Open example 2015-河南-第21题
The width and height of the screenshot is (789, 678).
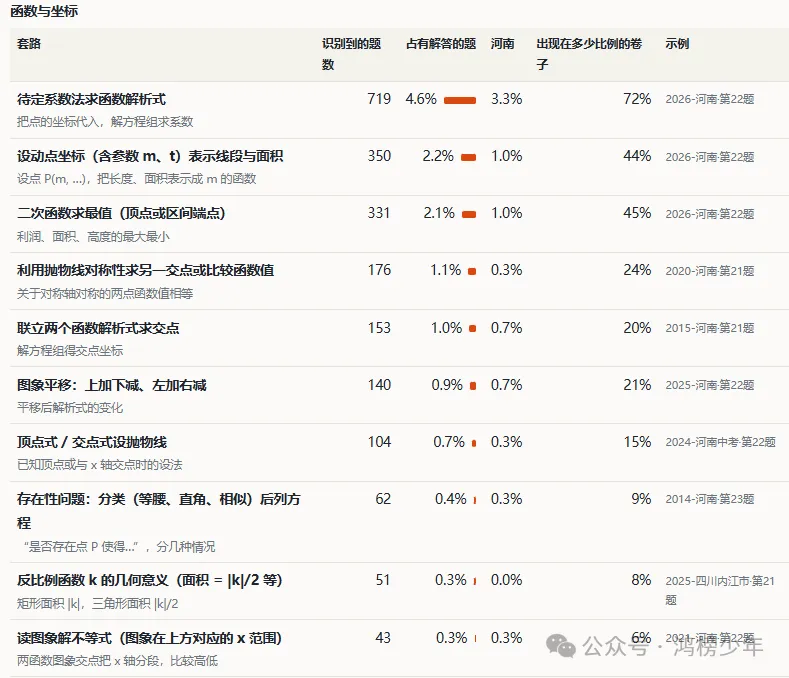[x=709, y=328]
